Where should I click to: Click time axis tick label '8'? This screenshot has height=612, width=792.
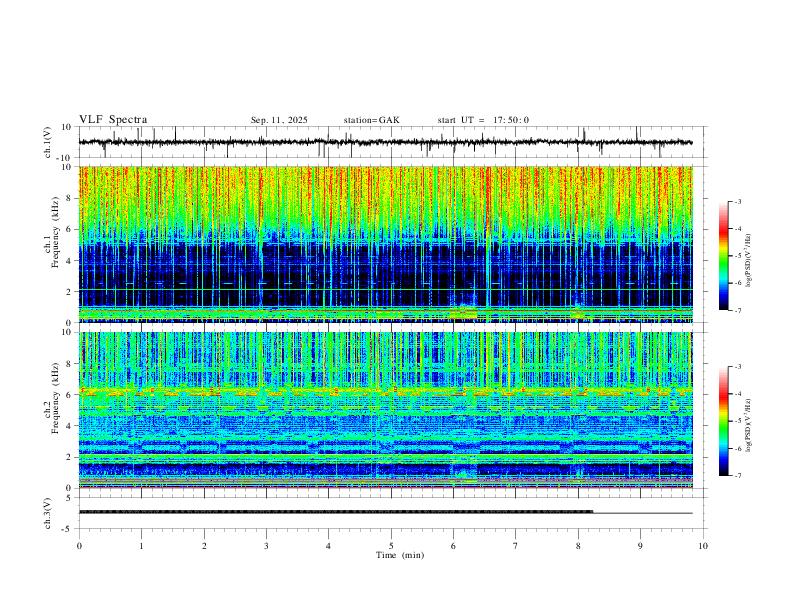(578, 546)
